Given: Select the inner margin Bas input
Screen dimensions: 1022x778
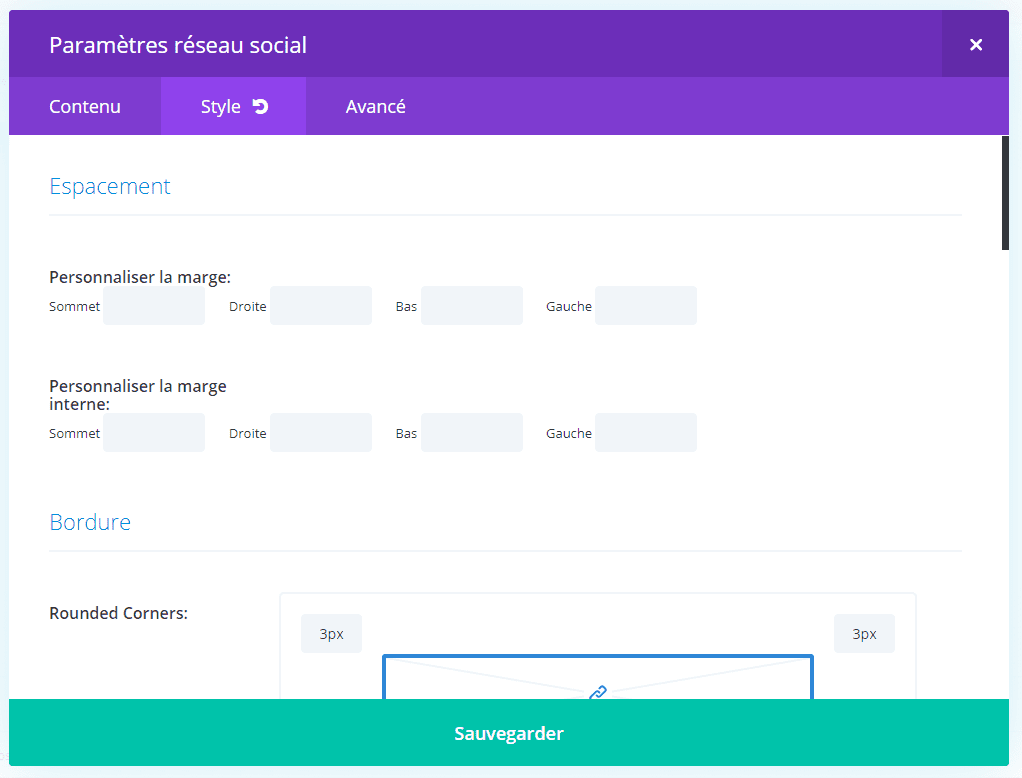Looking at the screenshot, I should pyautogui.click(x=472, y=433).
